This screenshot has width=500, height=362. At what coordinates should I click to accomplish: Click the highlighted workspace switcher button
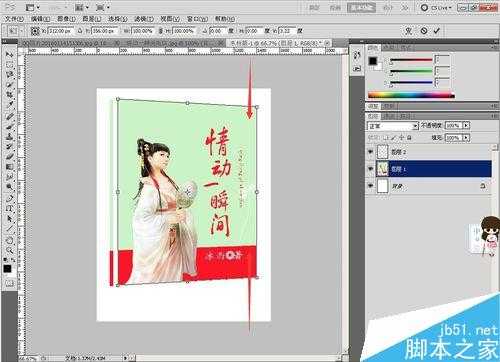tap(361, 7)
